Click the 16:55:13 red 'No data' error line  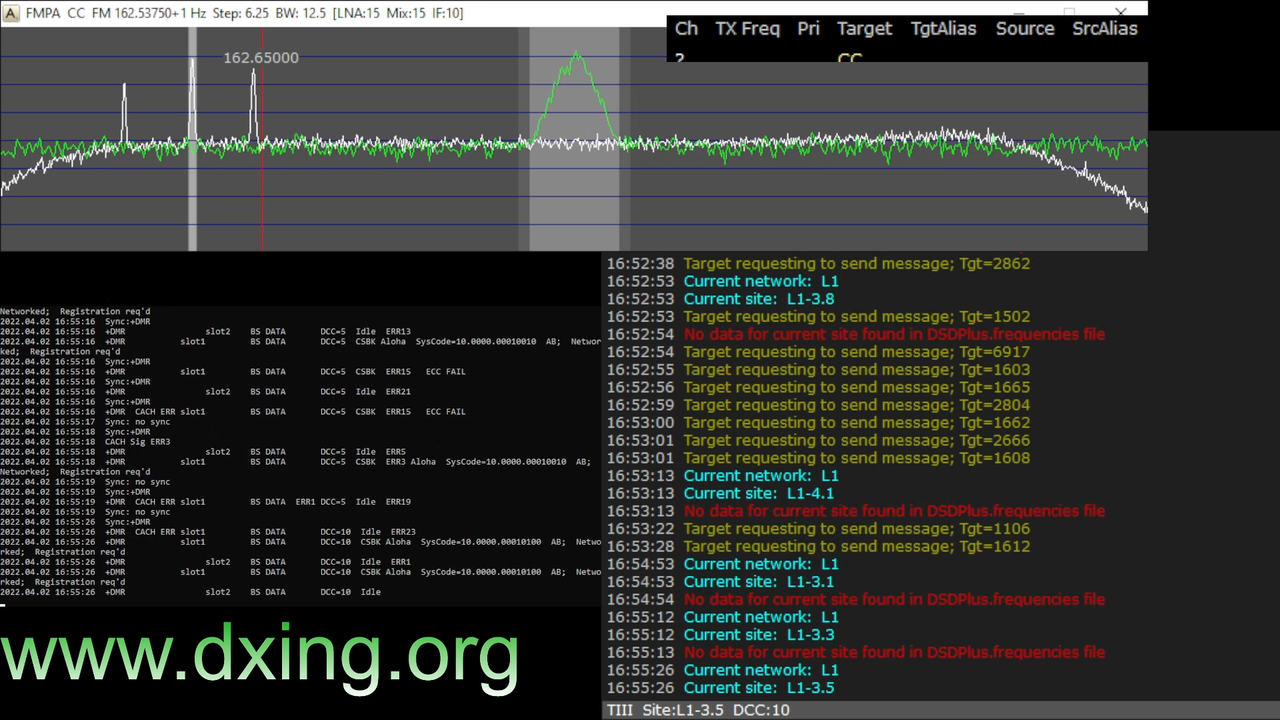(855, 652)
